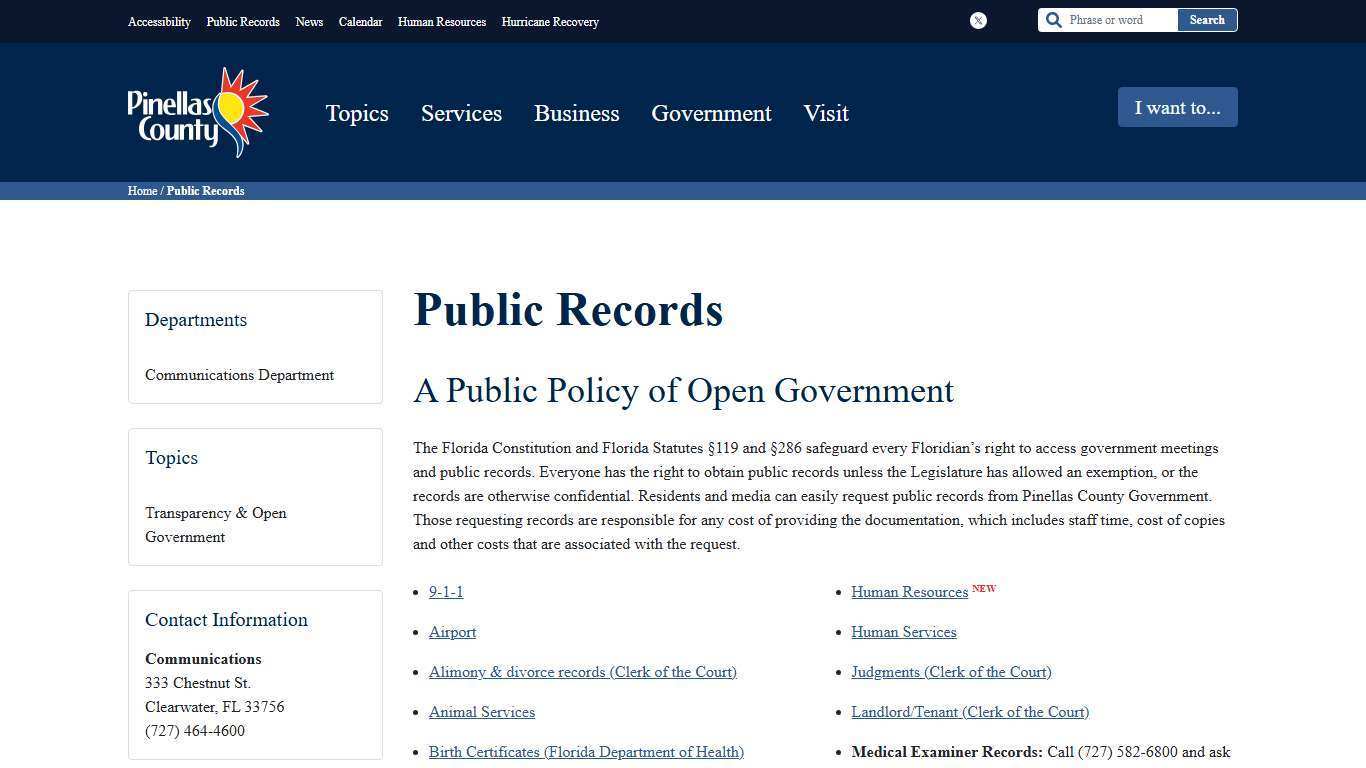Open Animal Services records
Screen dimensions: 1366x768
[482, 711]
